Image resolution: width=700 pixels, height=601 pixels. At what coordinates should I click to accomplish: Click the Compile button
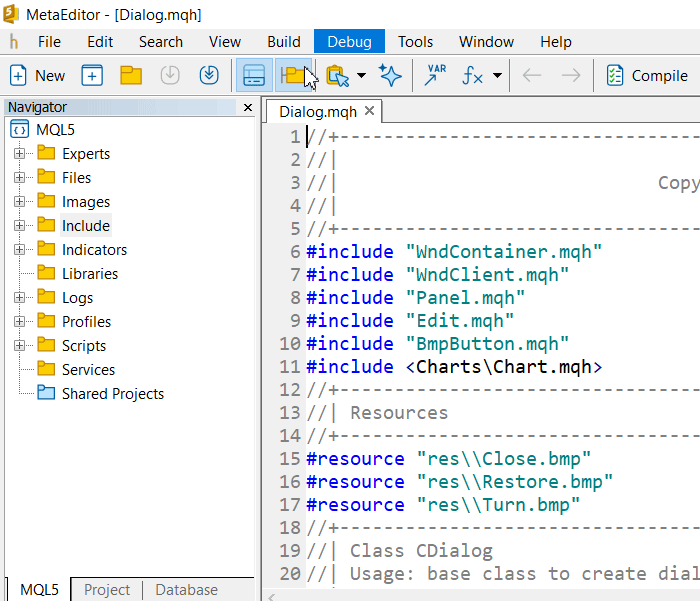(x=646, y=75)
